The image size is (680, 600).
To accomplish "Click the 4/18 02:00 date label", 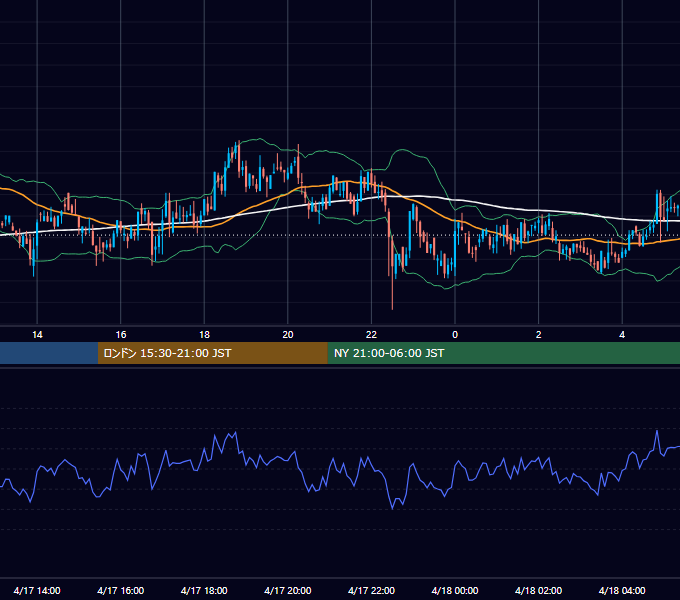I will point(539,590).
